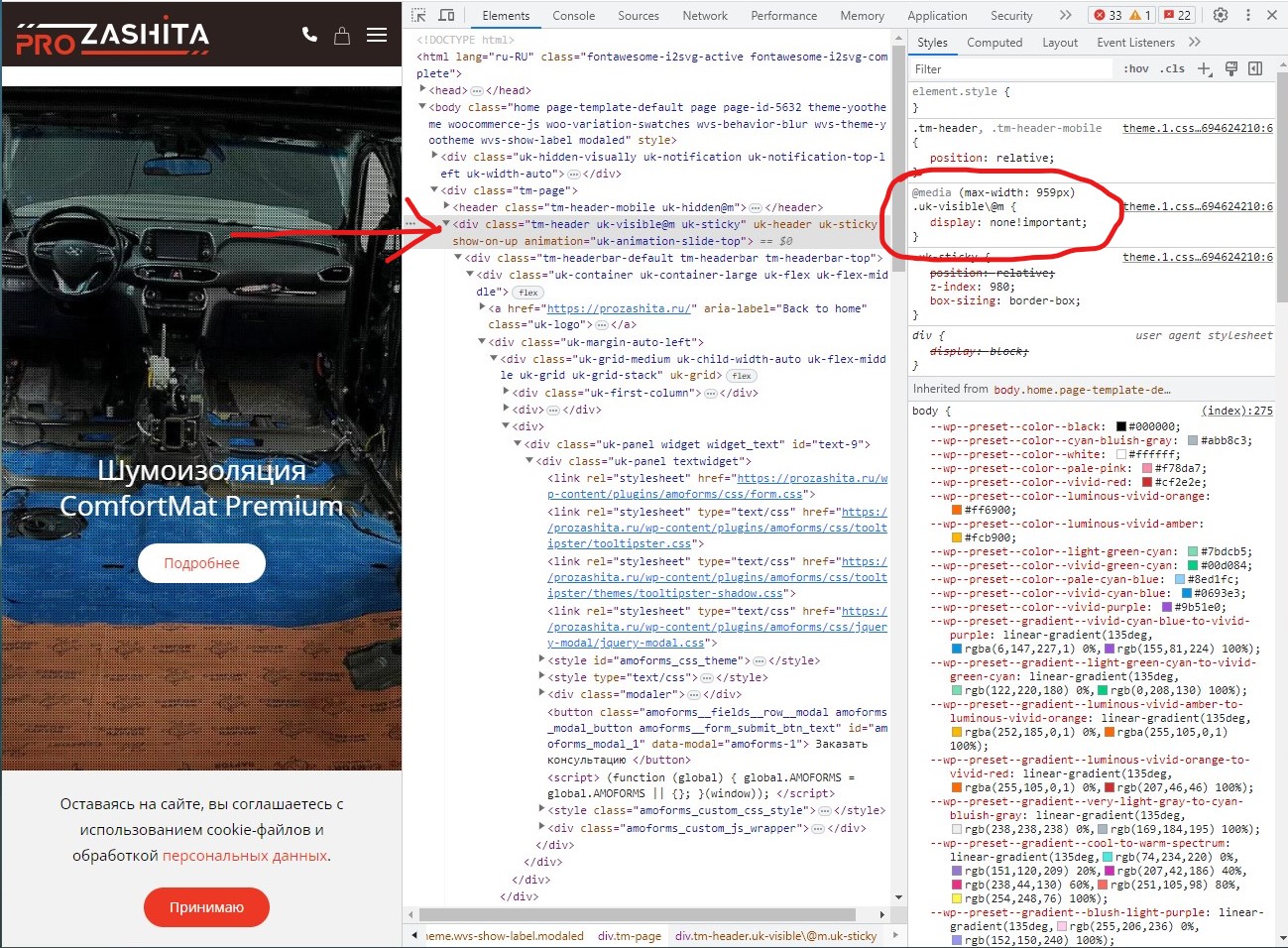
Task: Expand the header tm-header-mobile node
Action: (447, 207)
